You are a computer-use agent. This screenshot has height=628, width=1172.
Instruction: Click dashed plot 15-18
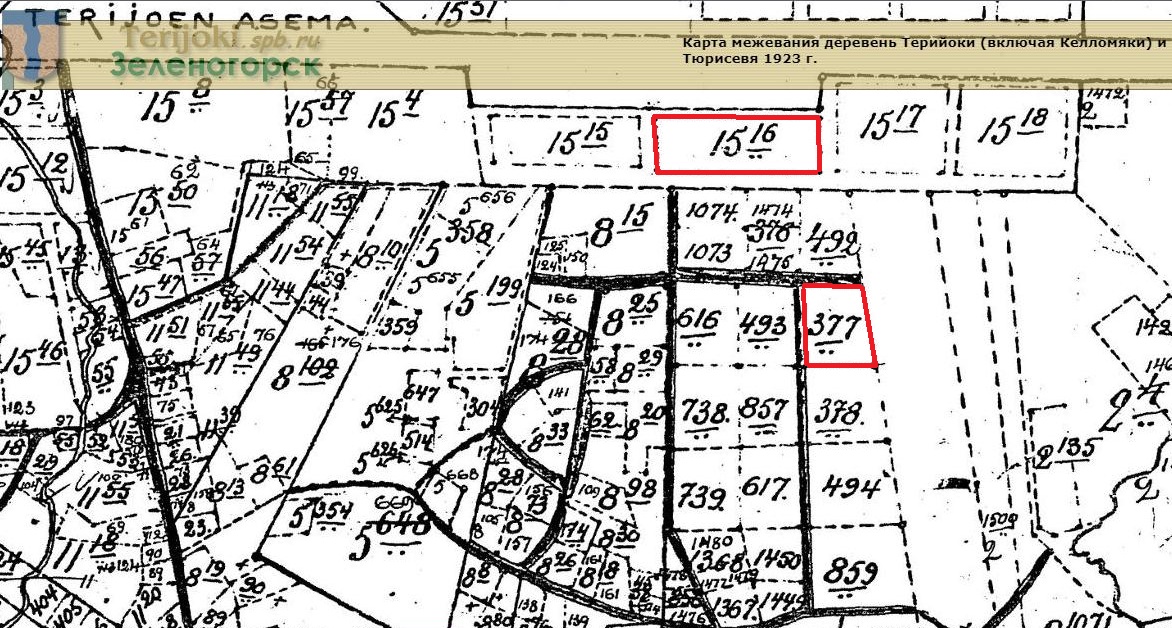coord(1013,129)
